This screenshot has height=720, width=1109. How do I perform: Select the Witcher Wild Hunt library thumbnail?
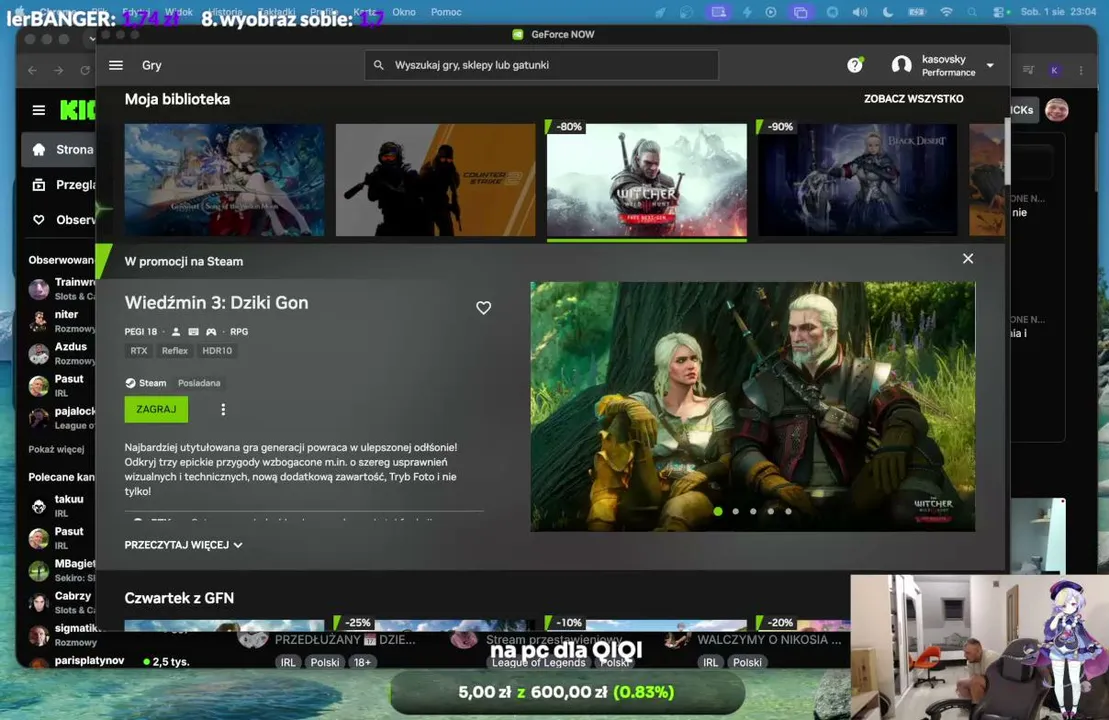tap(646, 180)
